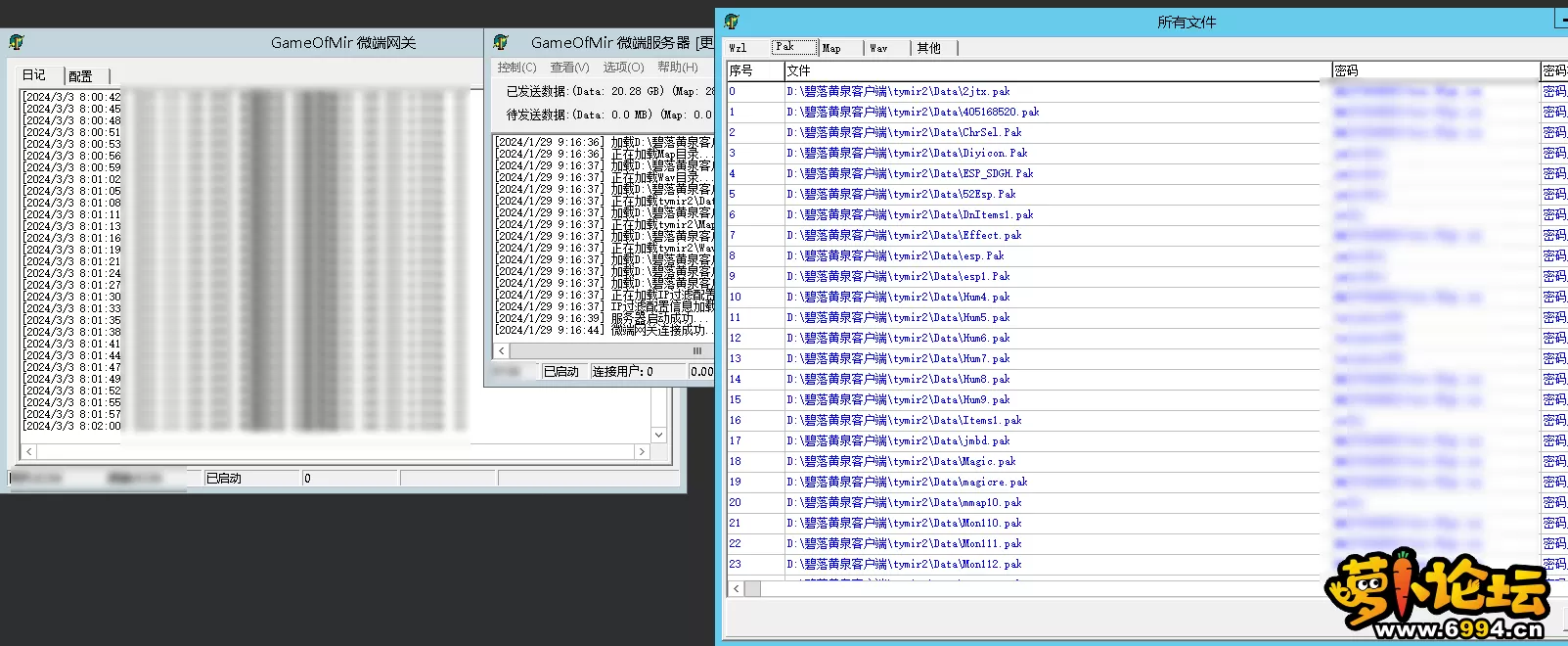1568x646 pixels.
Task: Switch to the 配置 tab in 微端网关
Action: coord(80,75)
